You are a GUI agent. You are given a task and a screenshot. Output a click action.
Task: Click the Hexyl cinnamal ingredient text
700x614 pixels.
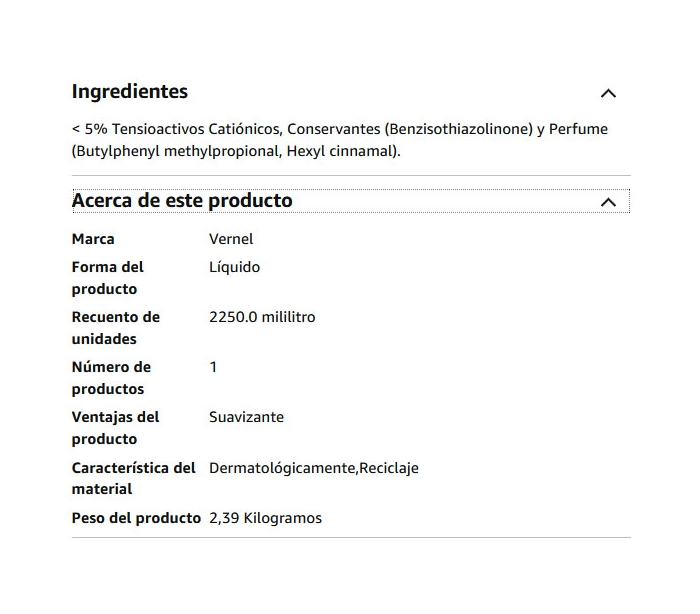[x=341, y=151]
